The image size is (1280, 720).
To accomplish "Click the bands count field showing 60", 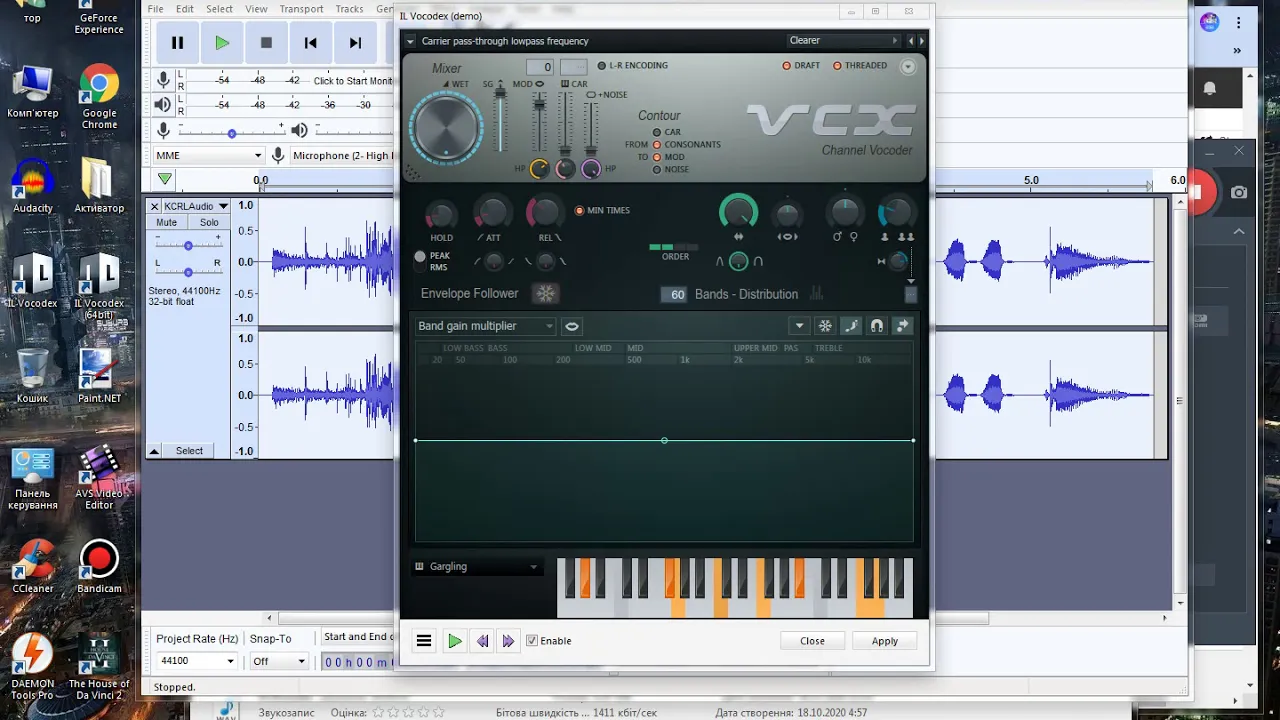I will click(x=674, y=294).
